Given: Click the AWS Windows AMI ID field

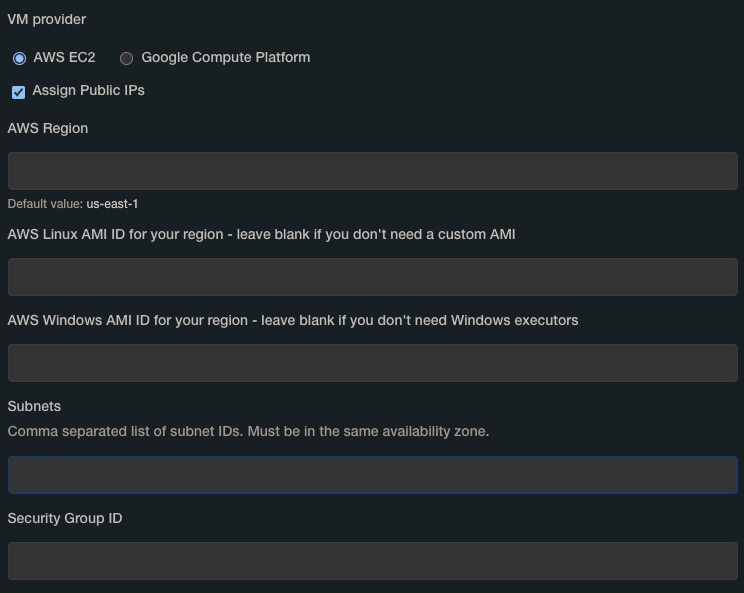Looking at the screenshot, I should [x=372, y=363].
